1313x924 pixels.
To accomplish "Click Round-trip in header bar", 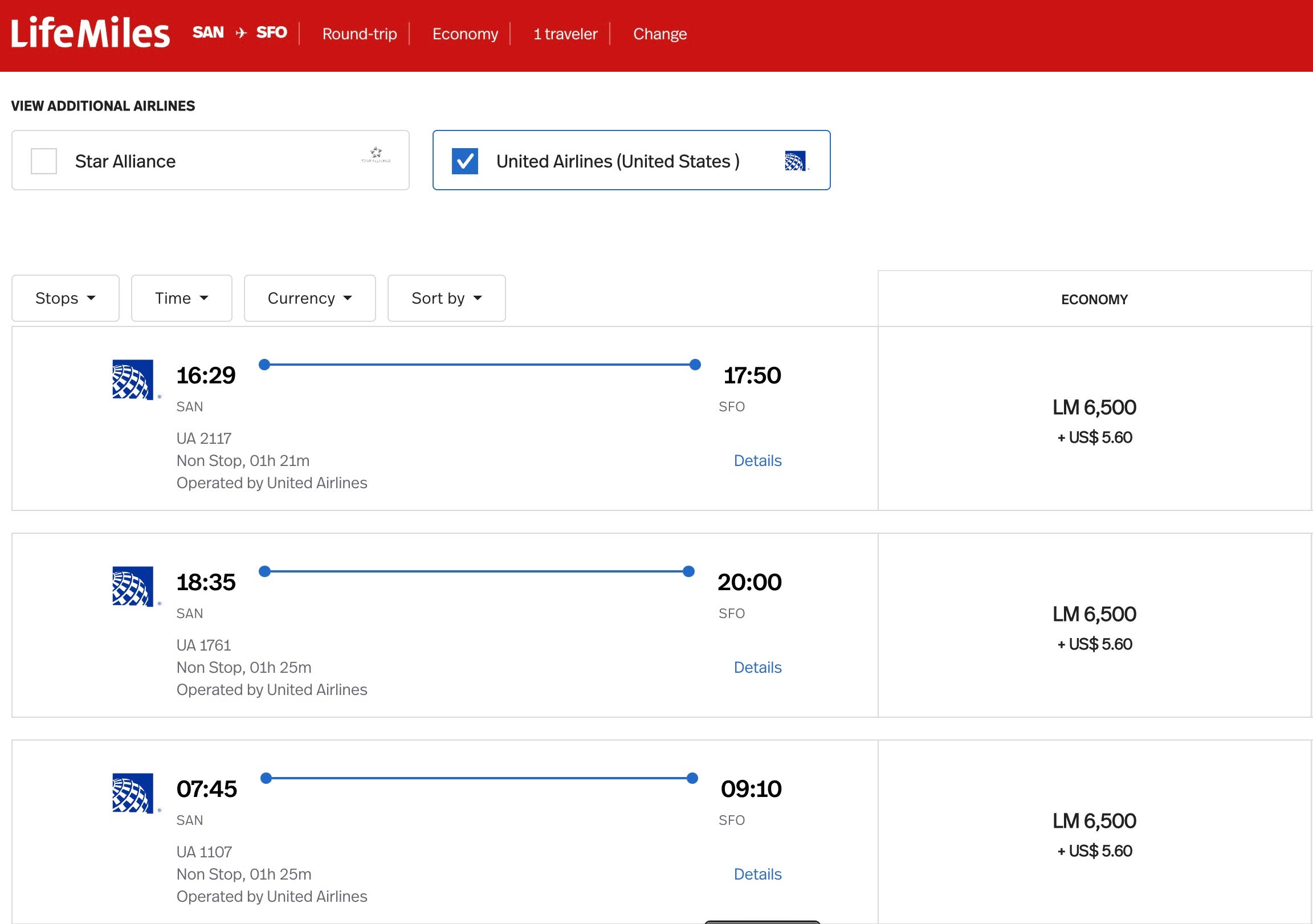I will tap(359, 34).
